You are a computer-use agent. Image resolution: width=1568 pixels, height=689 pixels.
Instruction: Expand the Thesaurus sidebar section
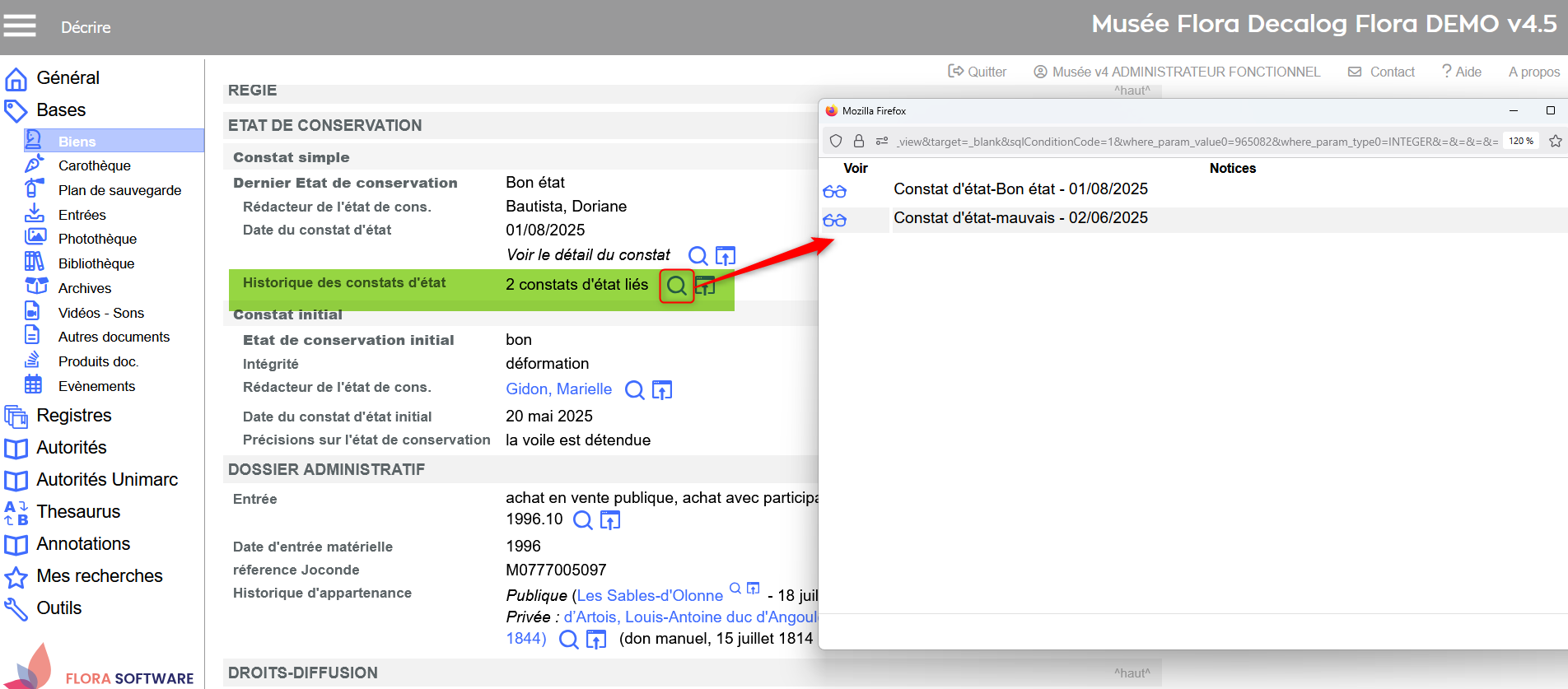coord(78,512)
